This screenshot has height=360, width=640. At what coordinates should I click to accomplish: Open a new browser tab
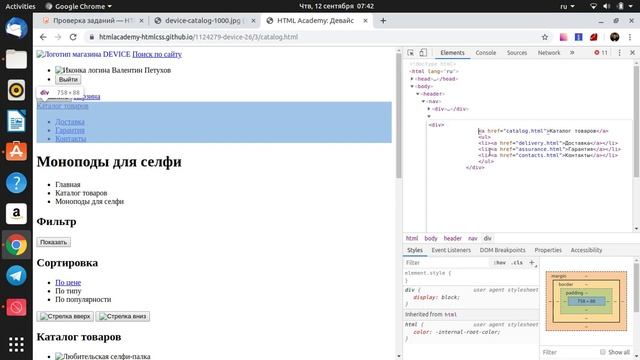[383, 20]
